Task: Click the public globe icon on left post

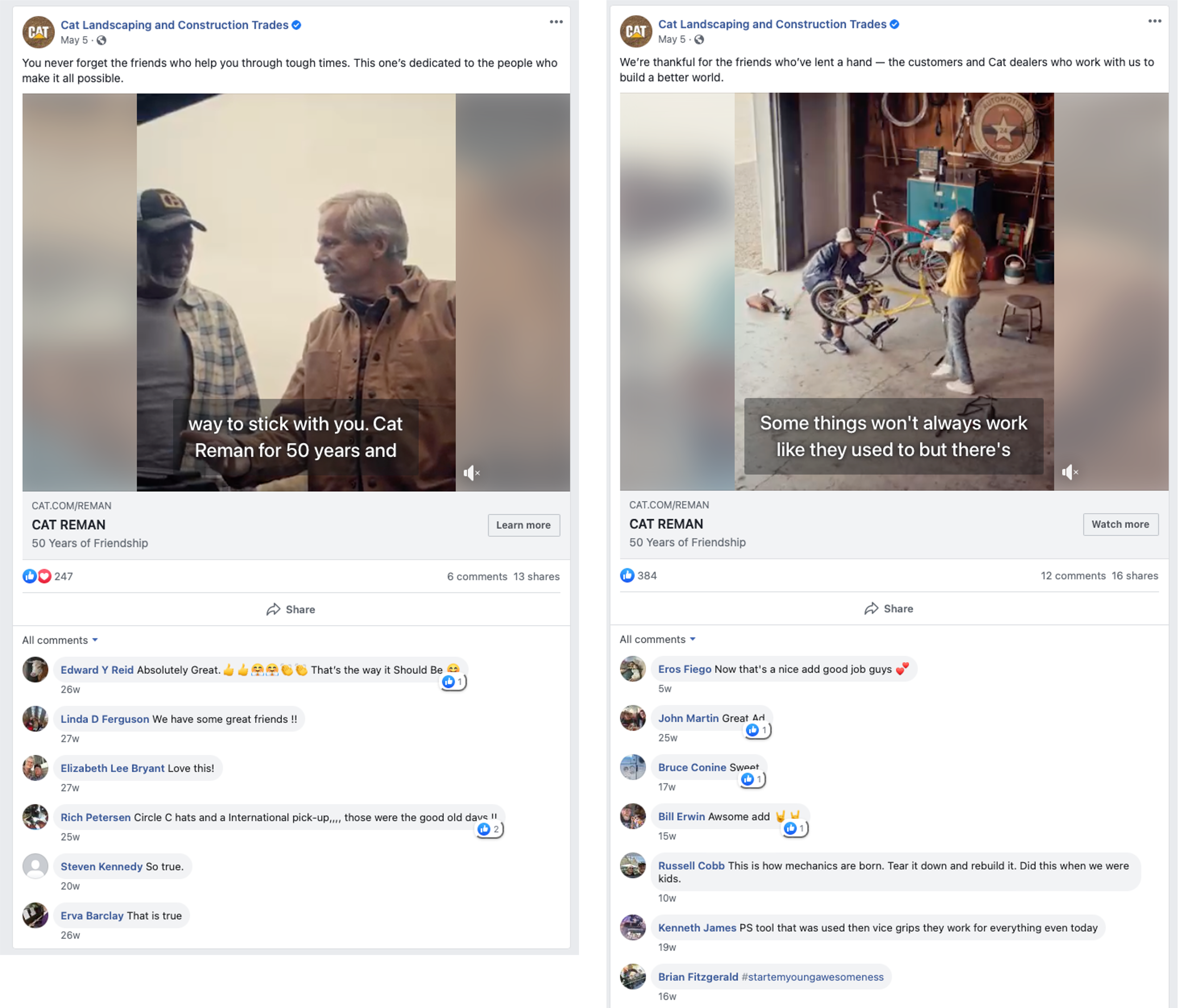Action: [101, 40]
